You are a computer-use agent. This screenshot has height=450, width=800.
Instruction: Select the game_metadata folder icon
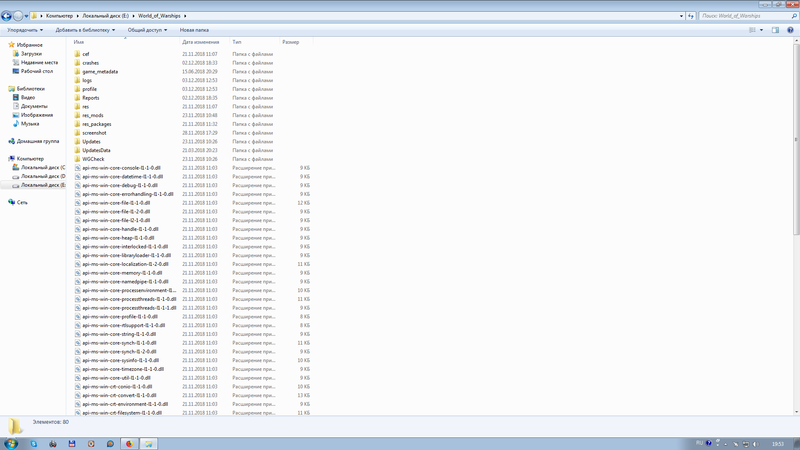click(x=78, y=71)
